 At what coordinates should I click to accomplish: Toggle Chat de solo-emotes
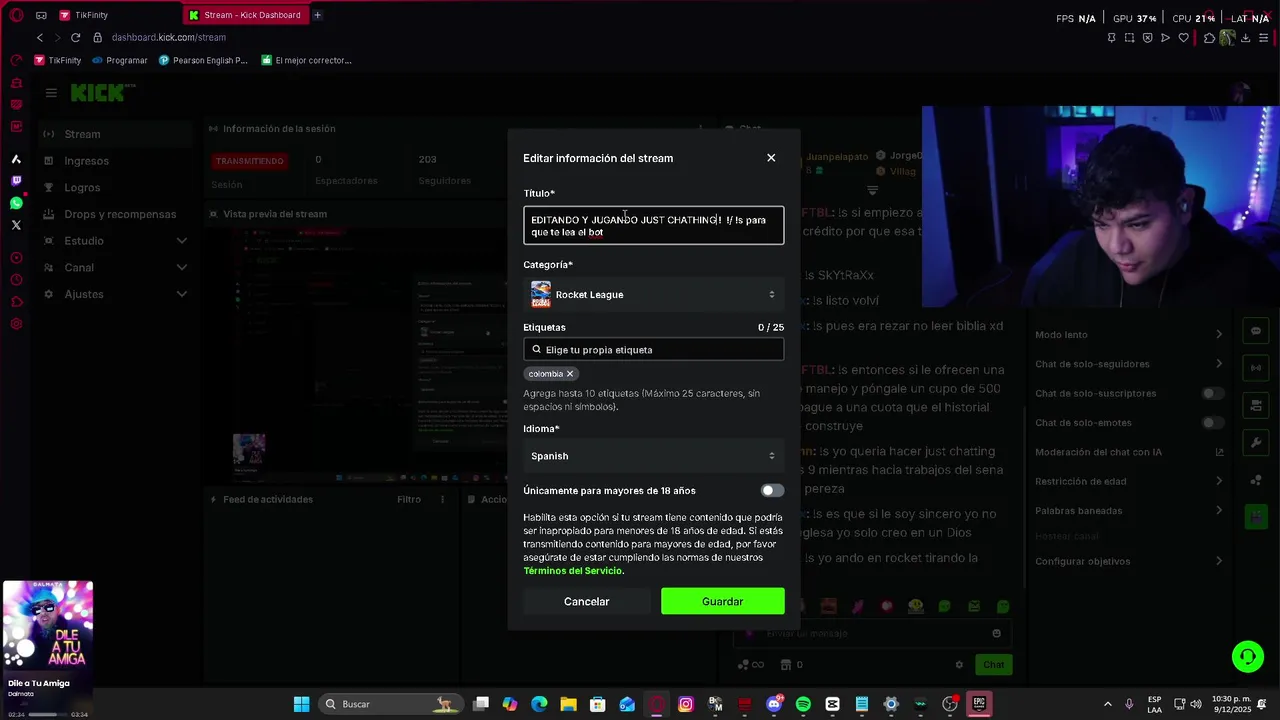pos(1213,423)
